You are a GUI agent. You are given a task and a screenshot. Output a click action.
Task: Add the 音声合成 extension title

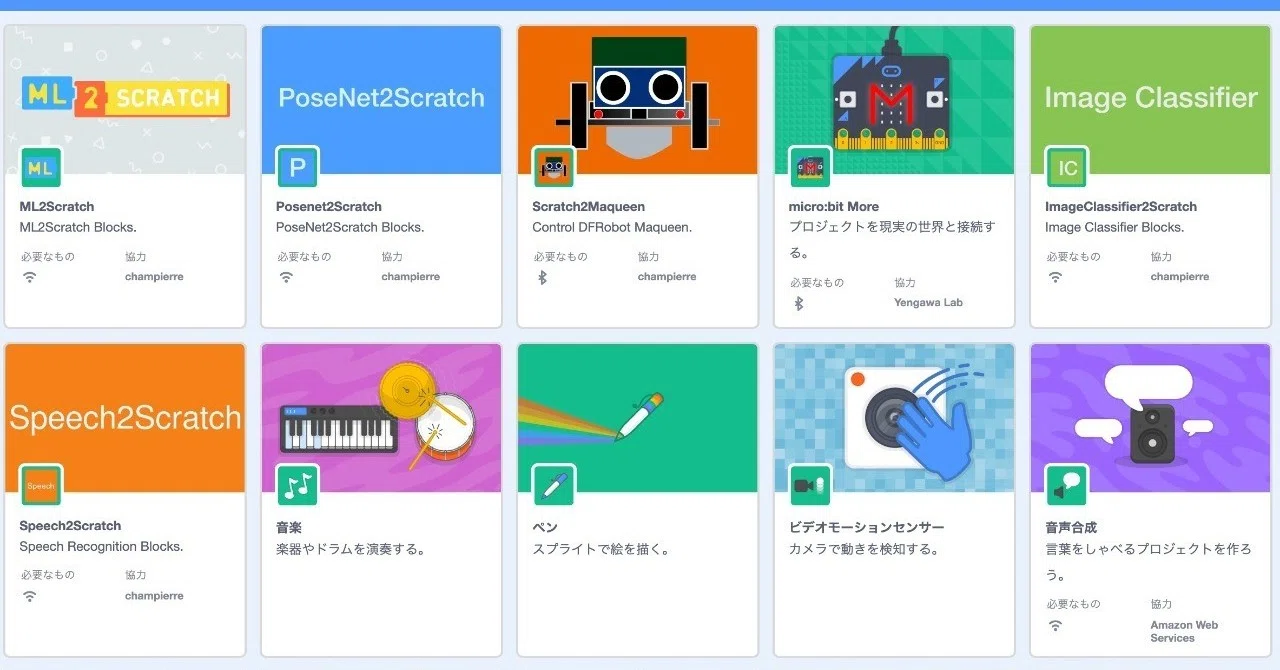1071,527
